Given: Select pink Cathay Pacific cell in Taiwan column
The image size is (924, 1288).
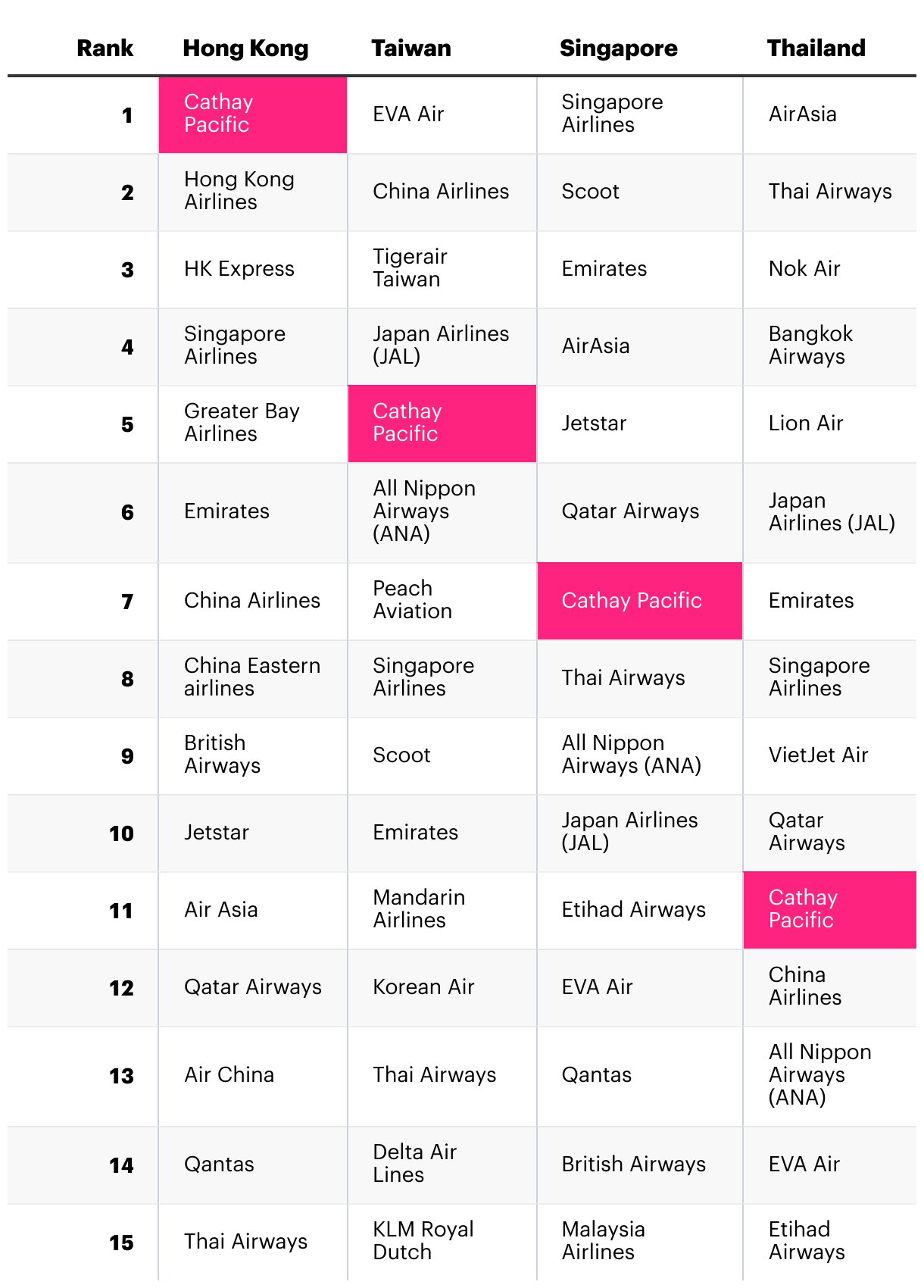Looking at the screenshot, I should click(x=442, y=423).
